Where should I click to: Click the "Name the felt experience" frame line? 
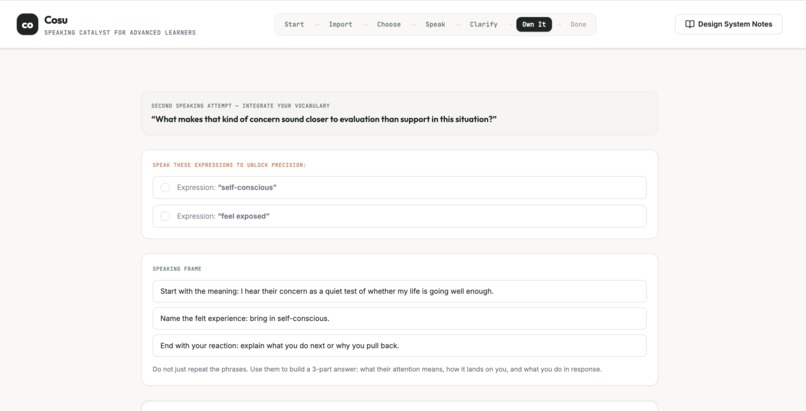point(399,319)
